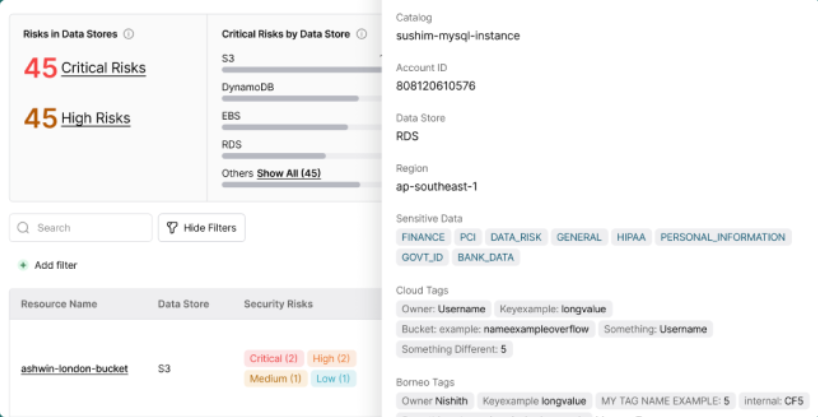Click the FINANCE sensitive data tag
Viewport: 818px width, 417px height.
pos(423,238)
